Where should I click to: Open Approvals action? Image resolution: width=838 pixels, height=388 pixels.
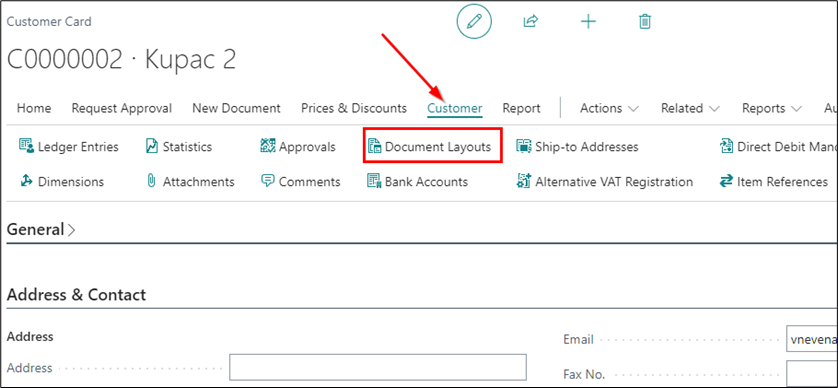(298, 146)
